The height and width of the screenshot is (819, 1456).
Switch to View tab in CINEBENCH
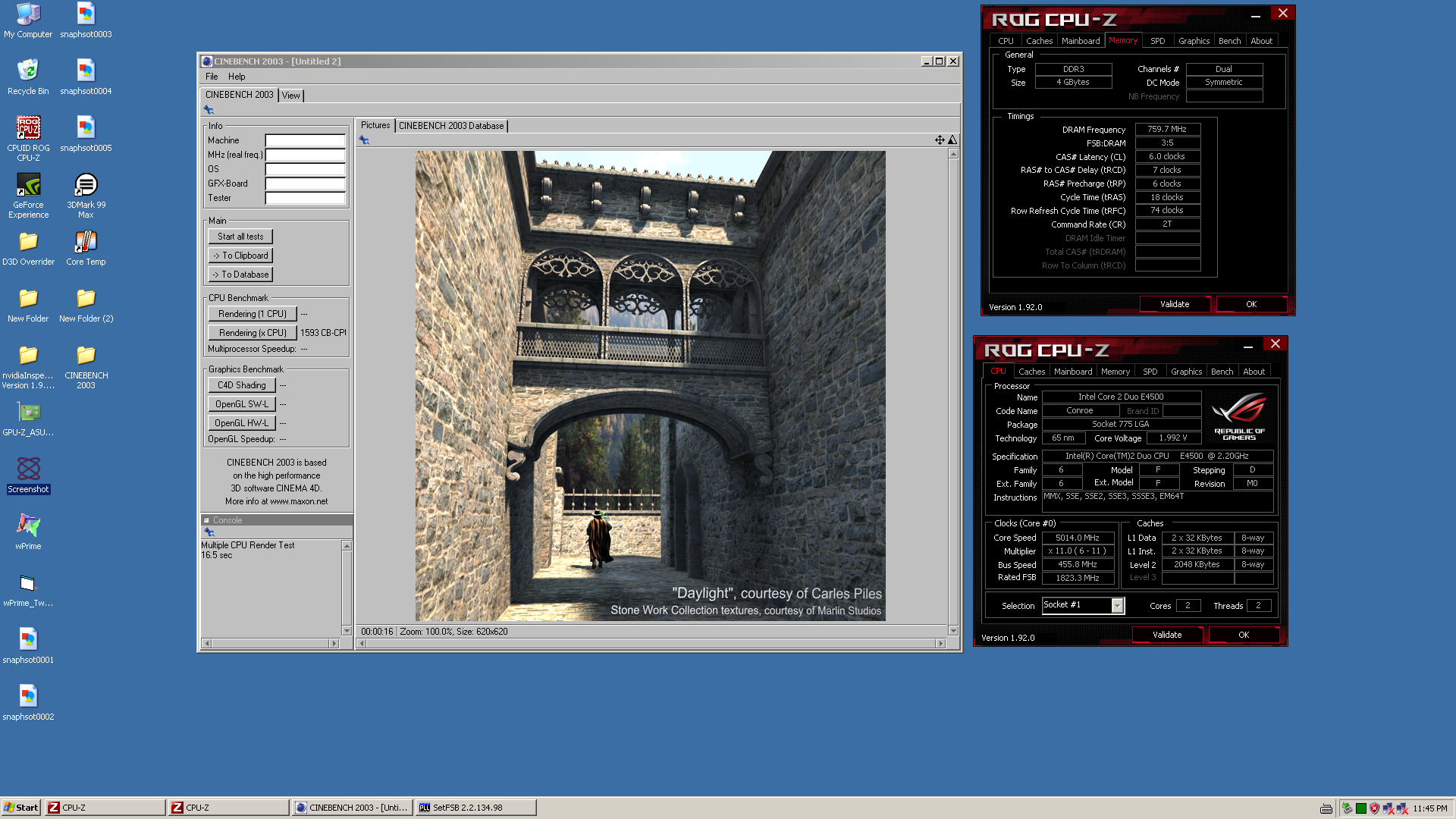[x=291, y=96]
